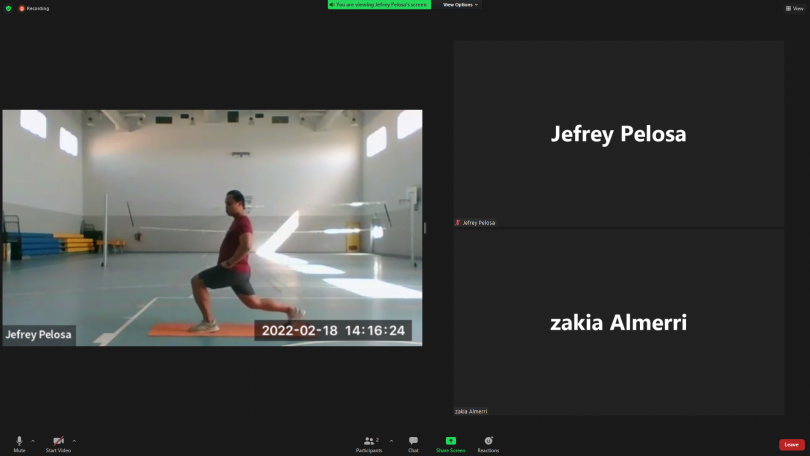Open the Participants panel
The height and width of the screenshot is (456, 810).
[x=369, y=442]
